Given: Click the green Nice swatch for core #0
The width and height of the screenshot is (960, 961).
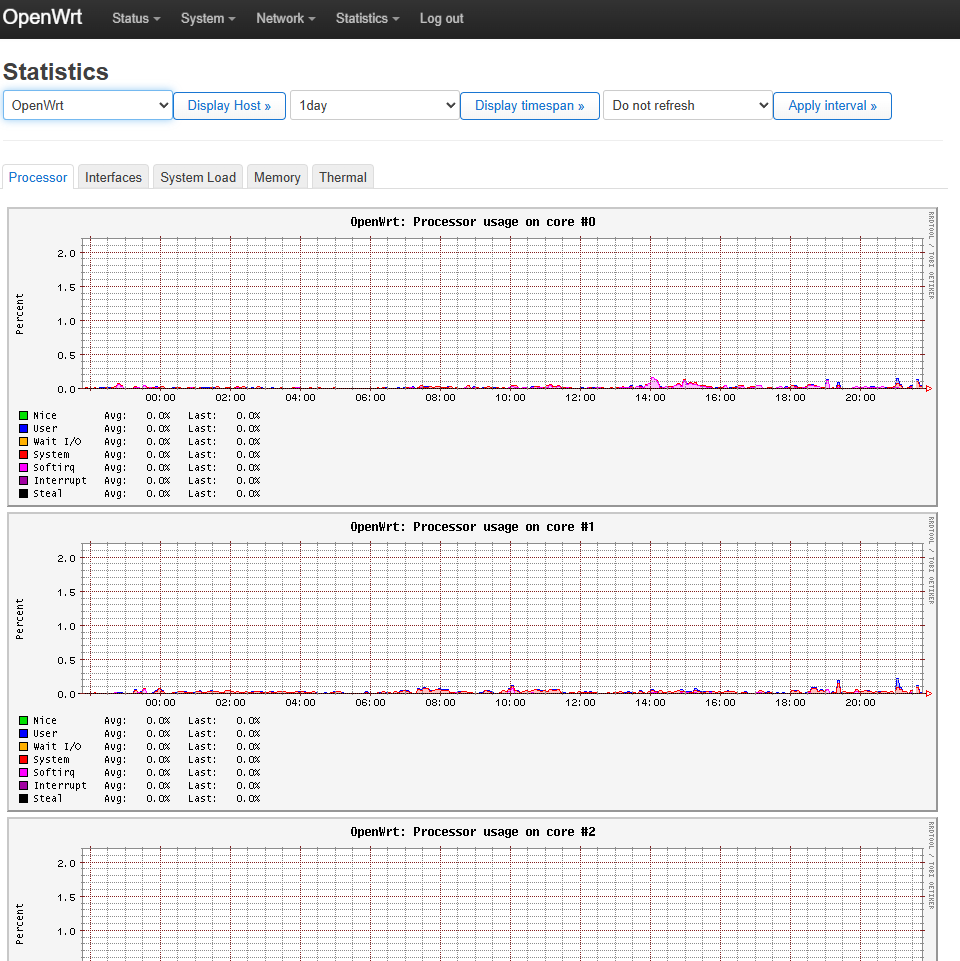Looking at the screenshot, I should [23, 415].
